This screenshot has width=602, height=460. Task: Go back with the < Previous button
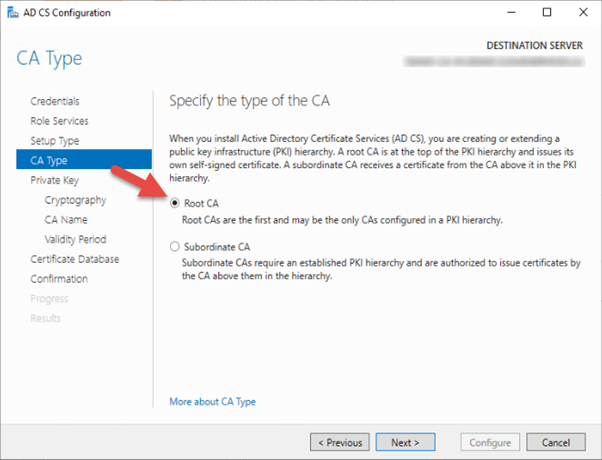click(340, 442)
